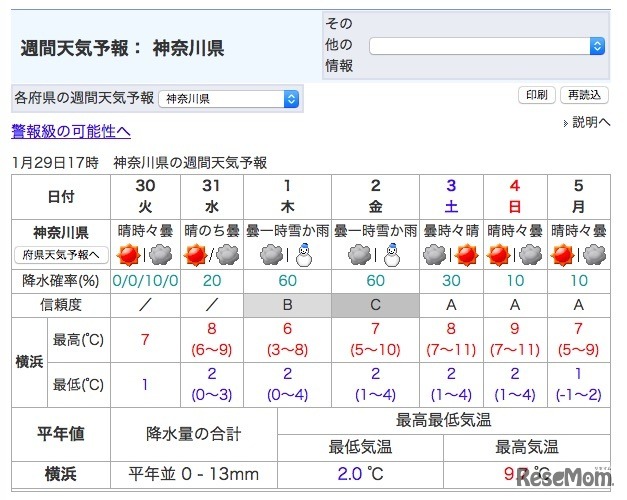This screenshot has width=627, height=500.
Task: Click the cloud icon under day 5 月
Action: [x=595, y=255]
